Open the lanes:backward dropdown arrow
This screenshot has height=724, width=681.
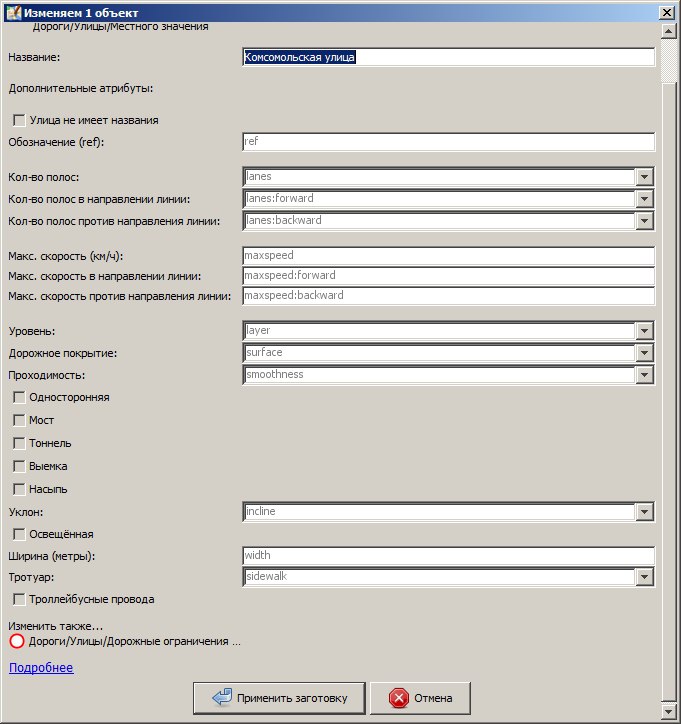[644, 221]
